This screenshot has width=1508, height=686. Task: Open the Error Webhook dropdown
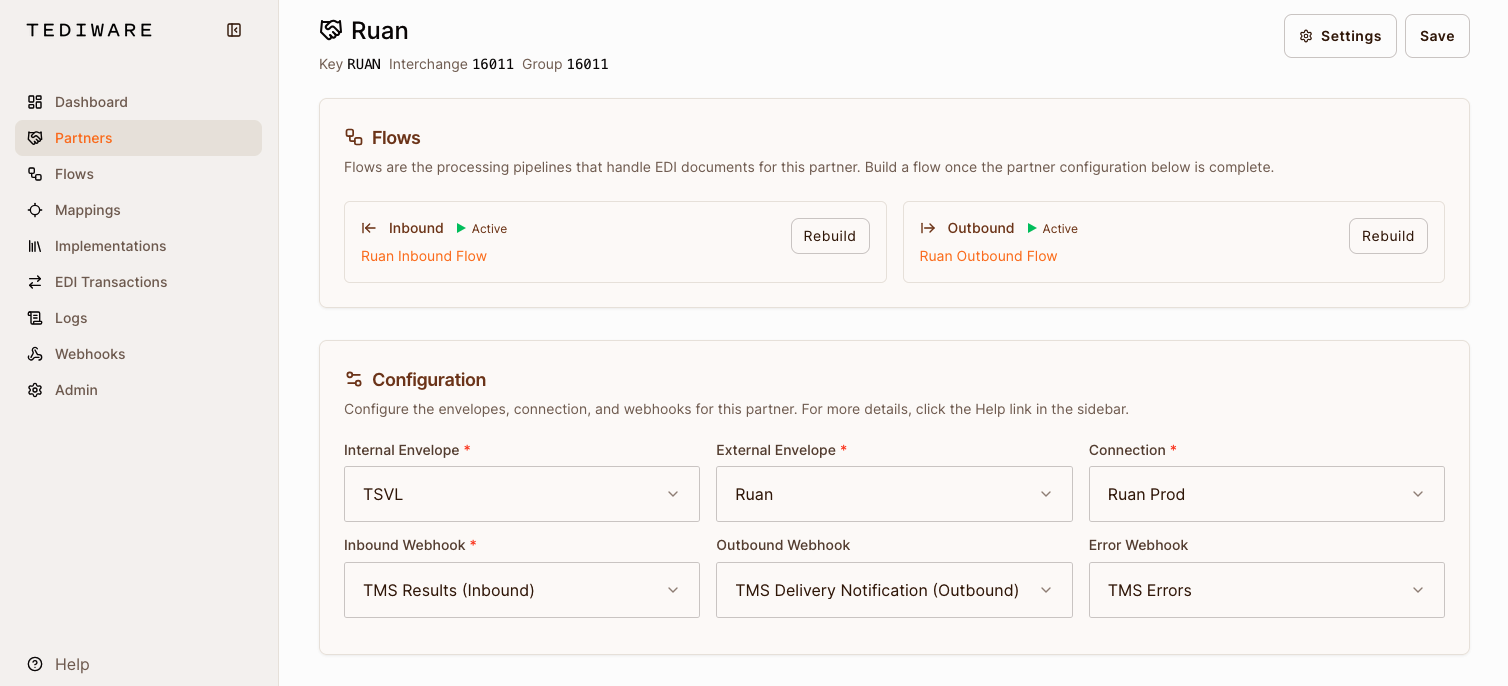click(x=1265, y=590)
